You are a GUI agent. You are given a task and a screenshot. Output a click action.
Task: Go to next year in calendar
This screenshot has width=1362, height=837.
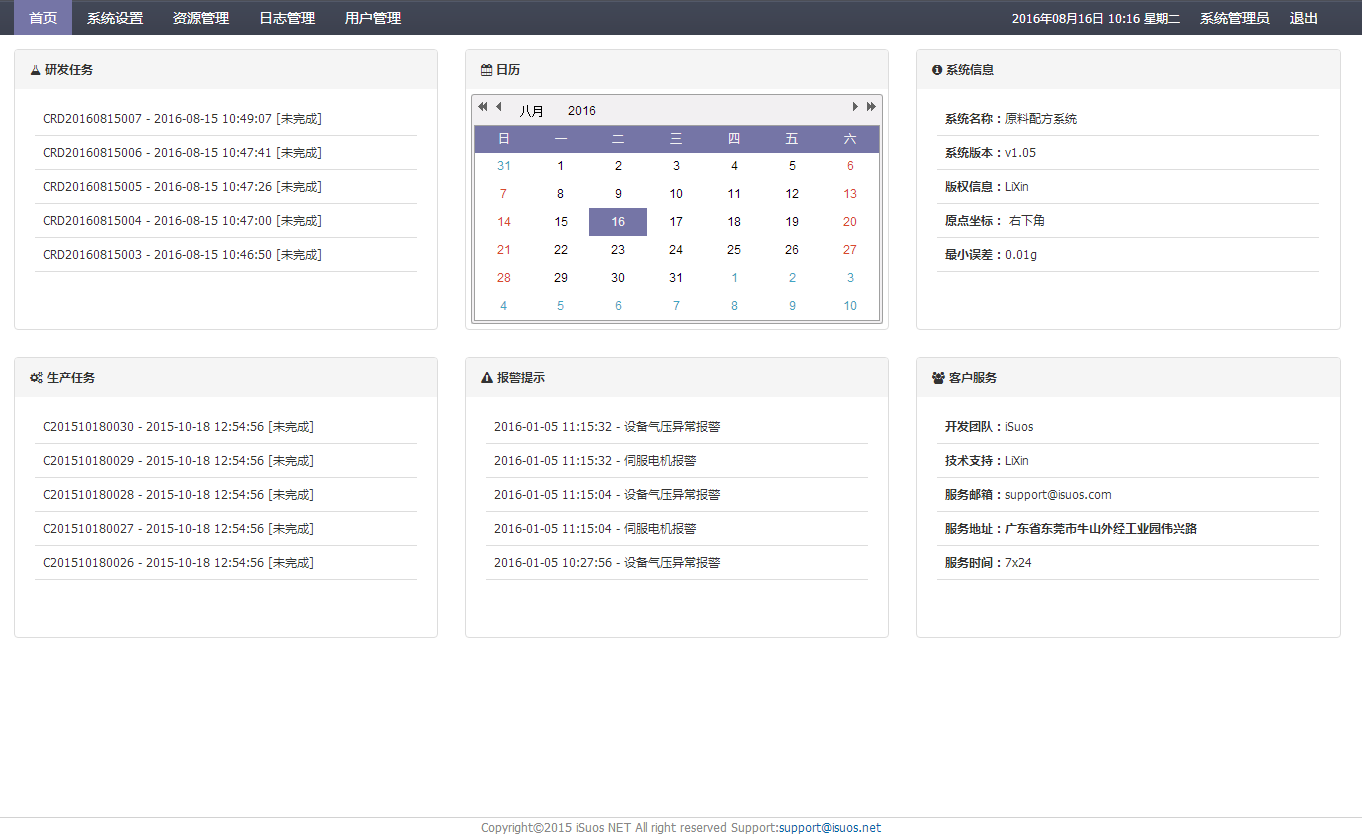click(871, 107)
